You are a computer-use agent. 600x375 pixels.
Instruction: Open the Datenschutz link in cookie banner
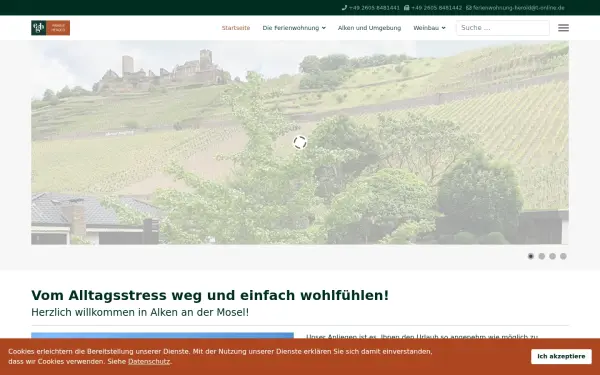pos(149,361)
